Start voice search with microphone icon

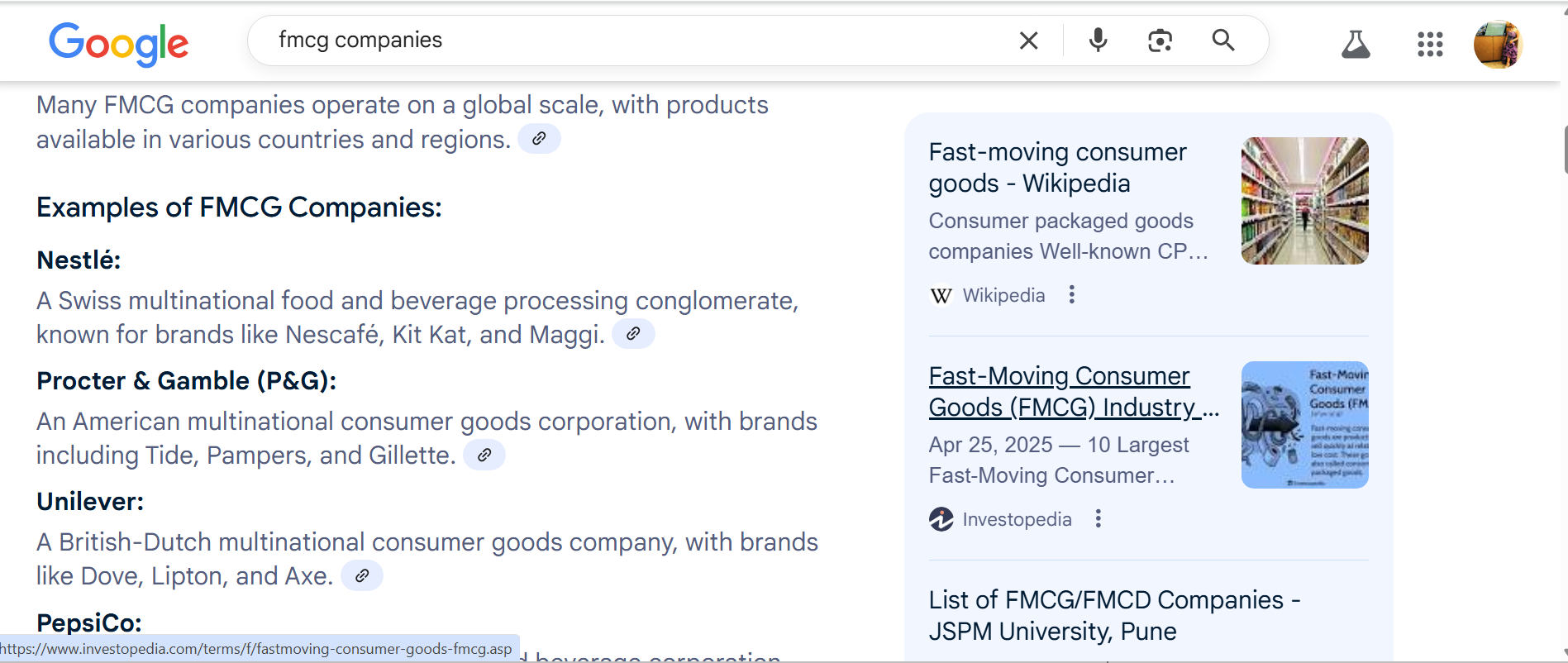click(1098, 40)
